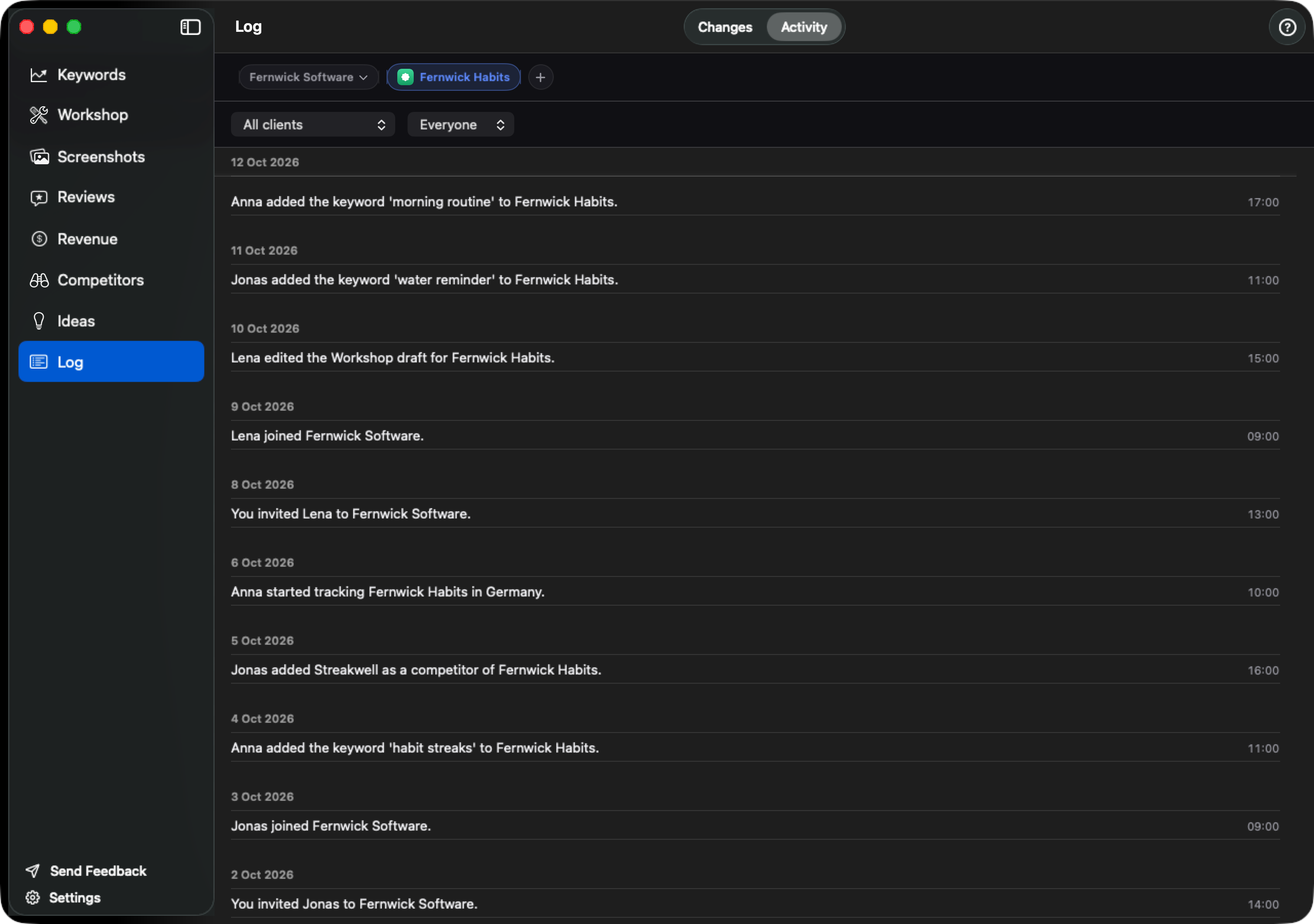Open the help question mark icon
The height and width of the screenshot is (924, 1314).
1287,27
